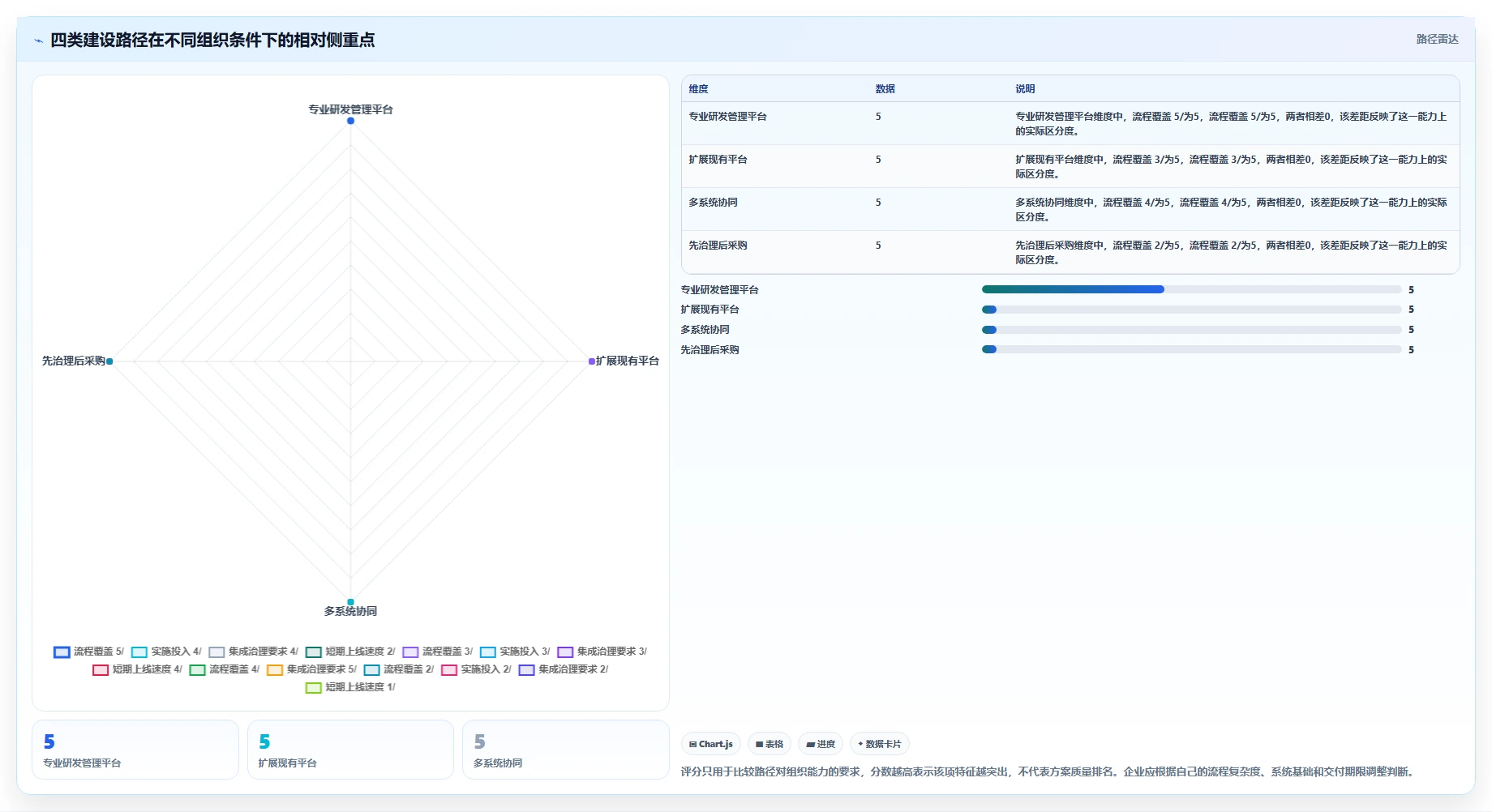Click the radar point at 专业研发管理平台
Screen dimensions: 1492x812
(350, 121)
